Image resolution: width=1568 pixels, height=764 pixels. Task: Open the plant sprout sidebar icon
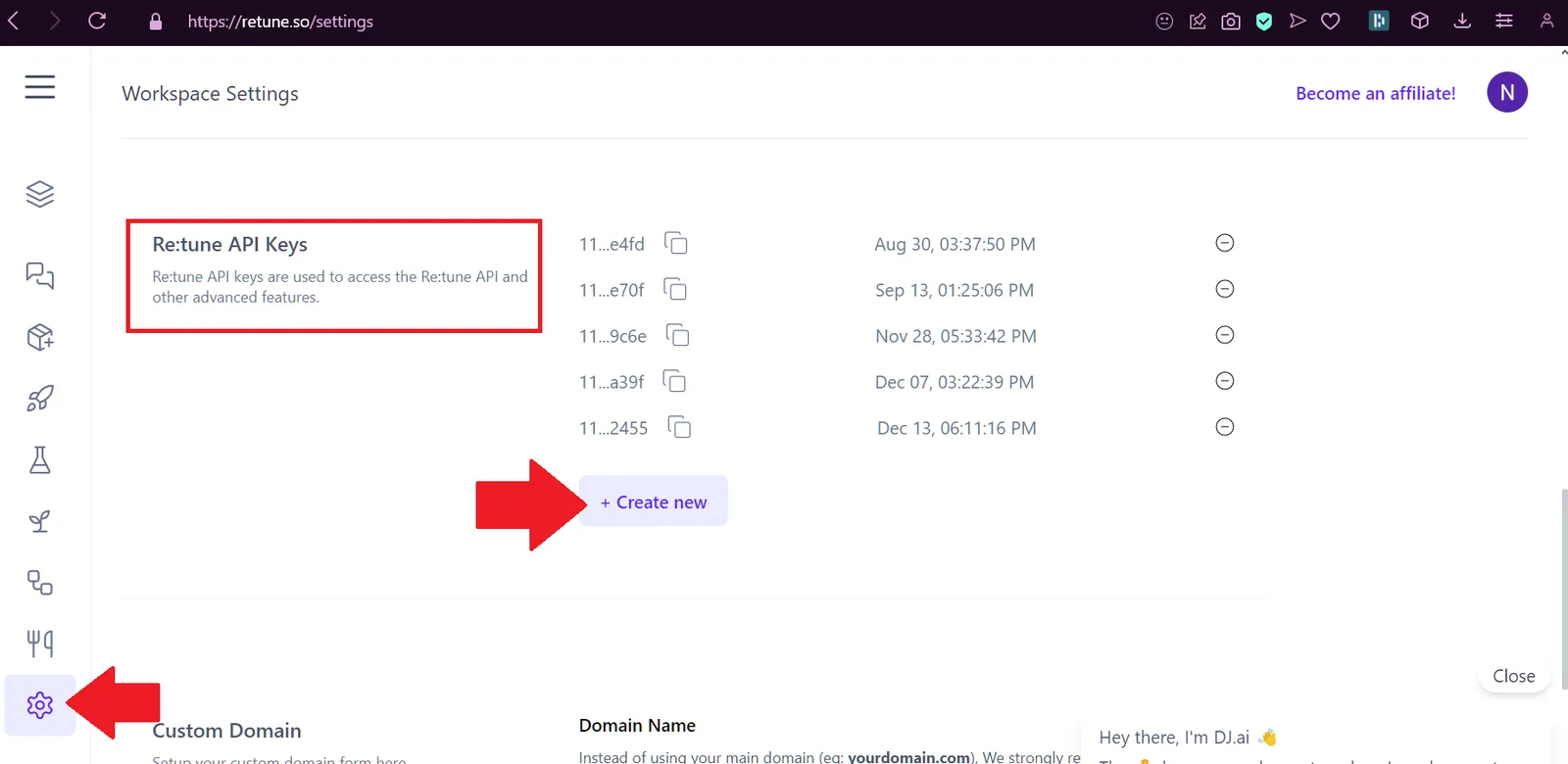[40, 521]
